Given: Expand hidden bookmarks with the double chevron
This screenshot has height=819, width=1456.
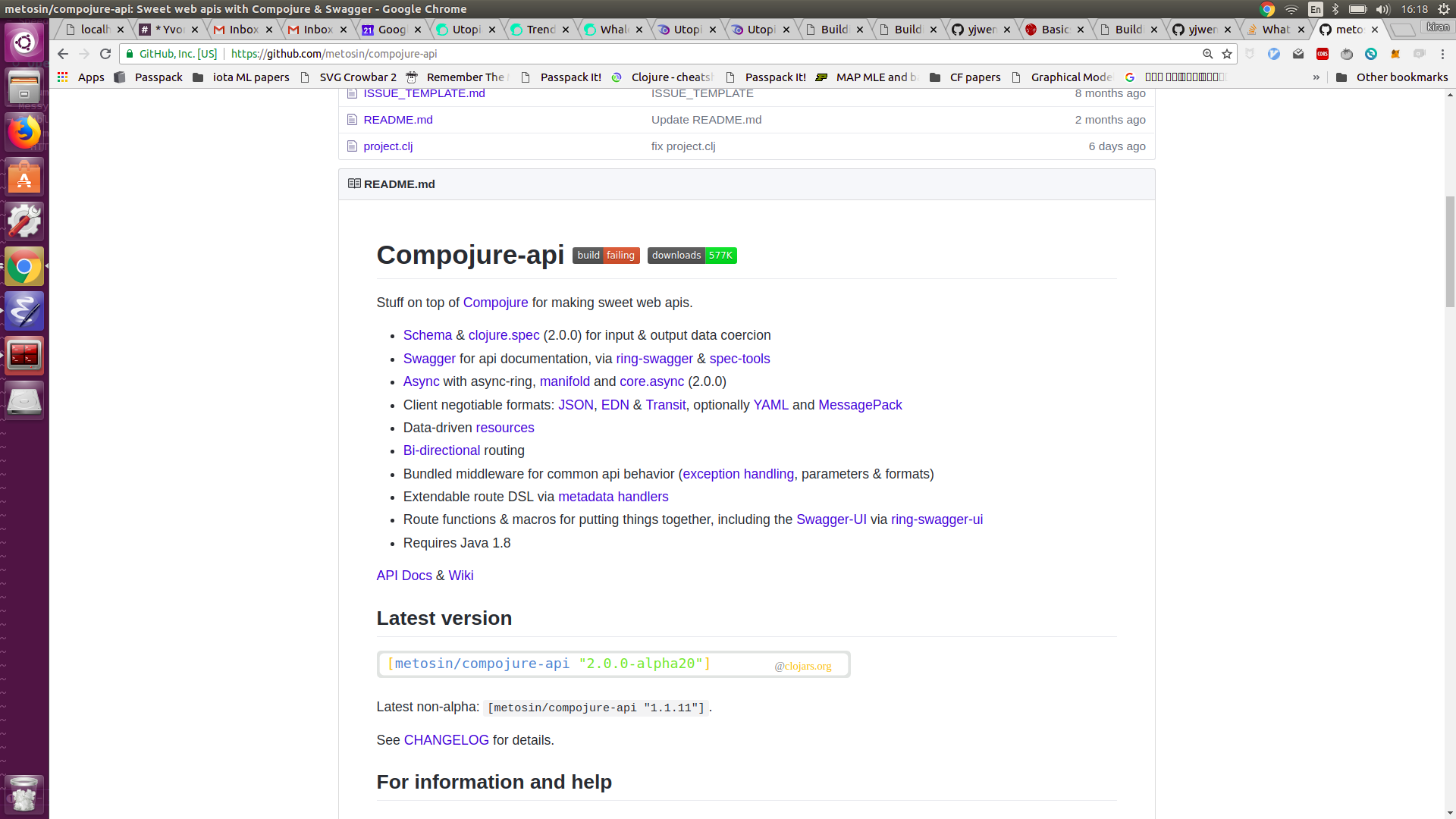Looking at the screenshot, I should [1316, 77].
